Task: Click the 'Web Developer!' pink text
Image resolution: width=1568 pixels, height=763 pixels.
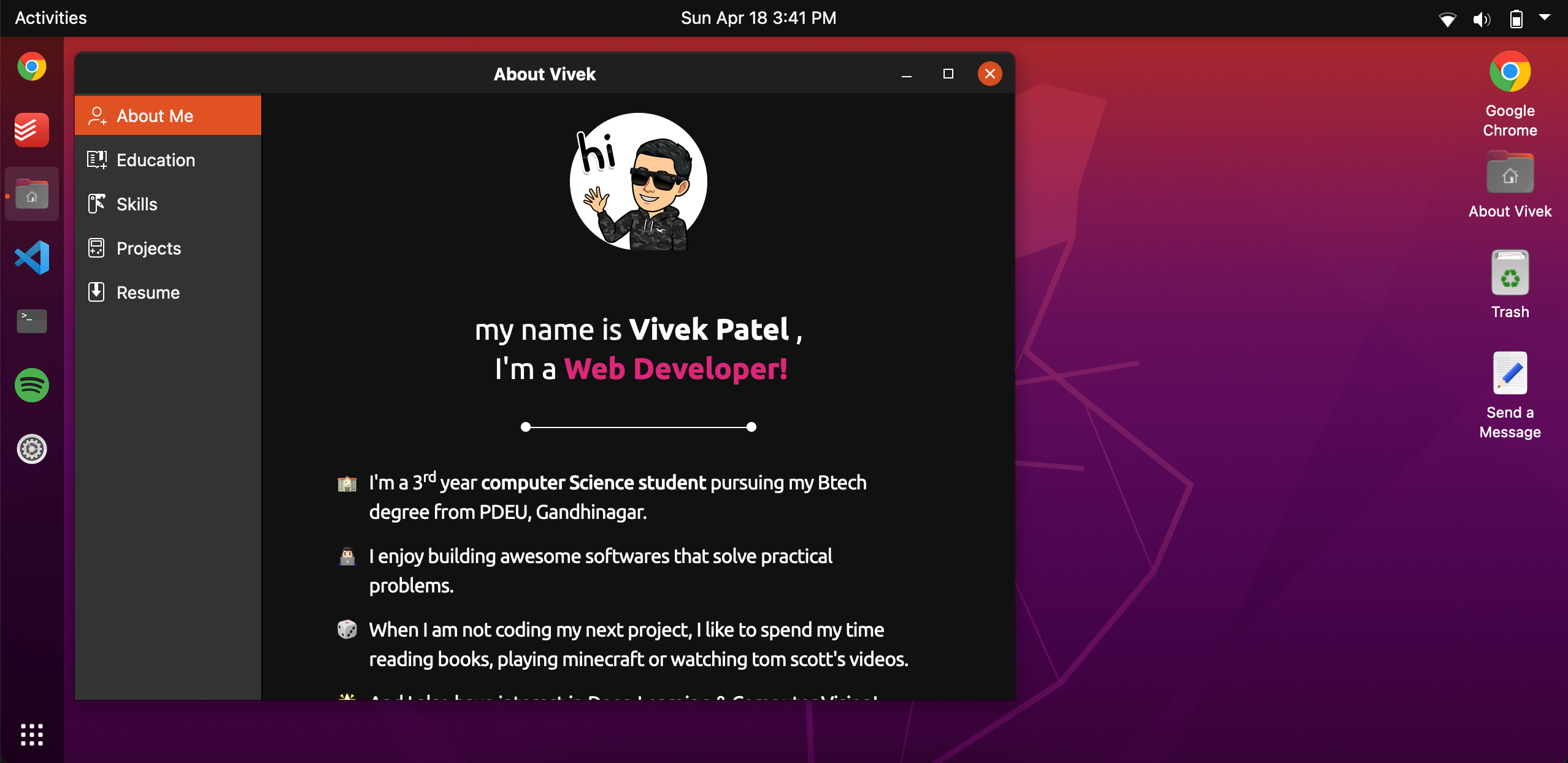Action: pyautogui.click(x=675, y=369)
